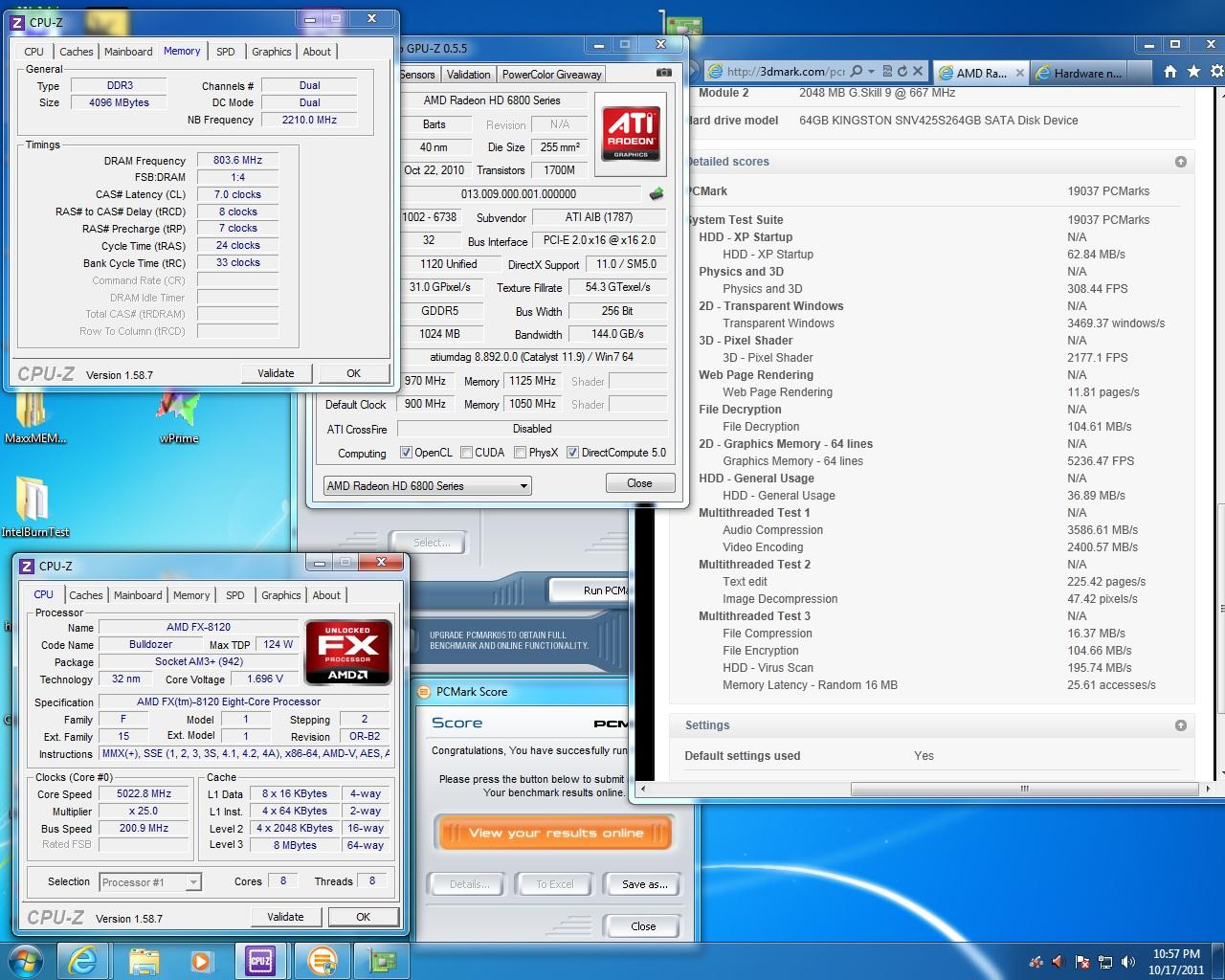This screenshot has width=1225, height=980.
Task: Click 19037 PCMarks beside PCMark
Action: coord(1108,191)
